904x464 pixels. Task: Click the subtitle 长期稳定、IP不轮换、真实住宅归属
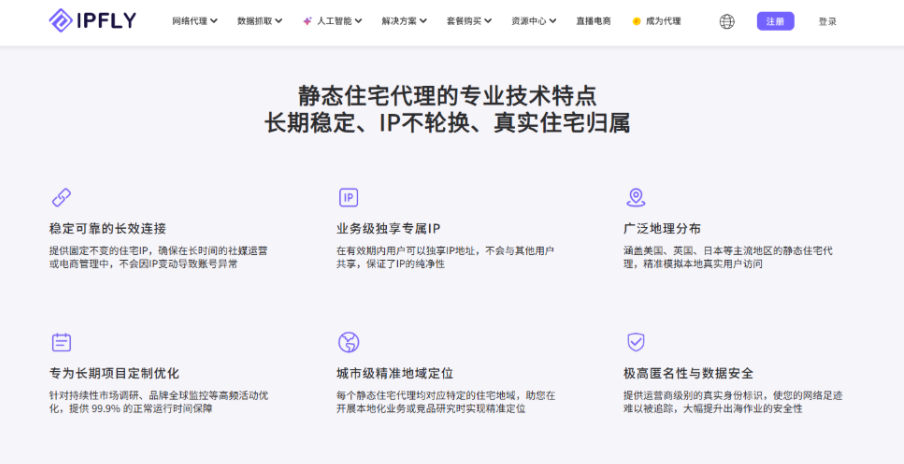pos(447,123)
